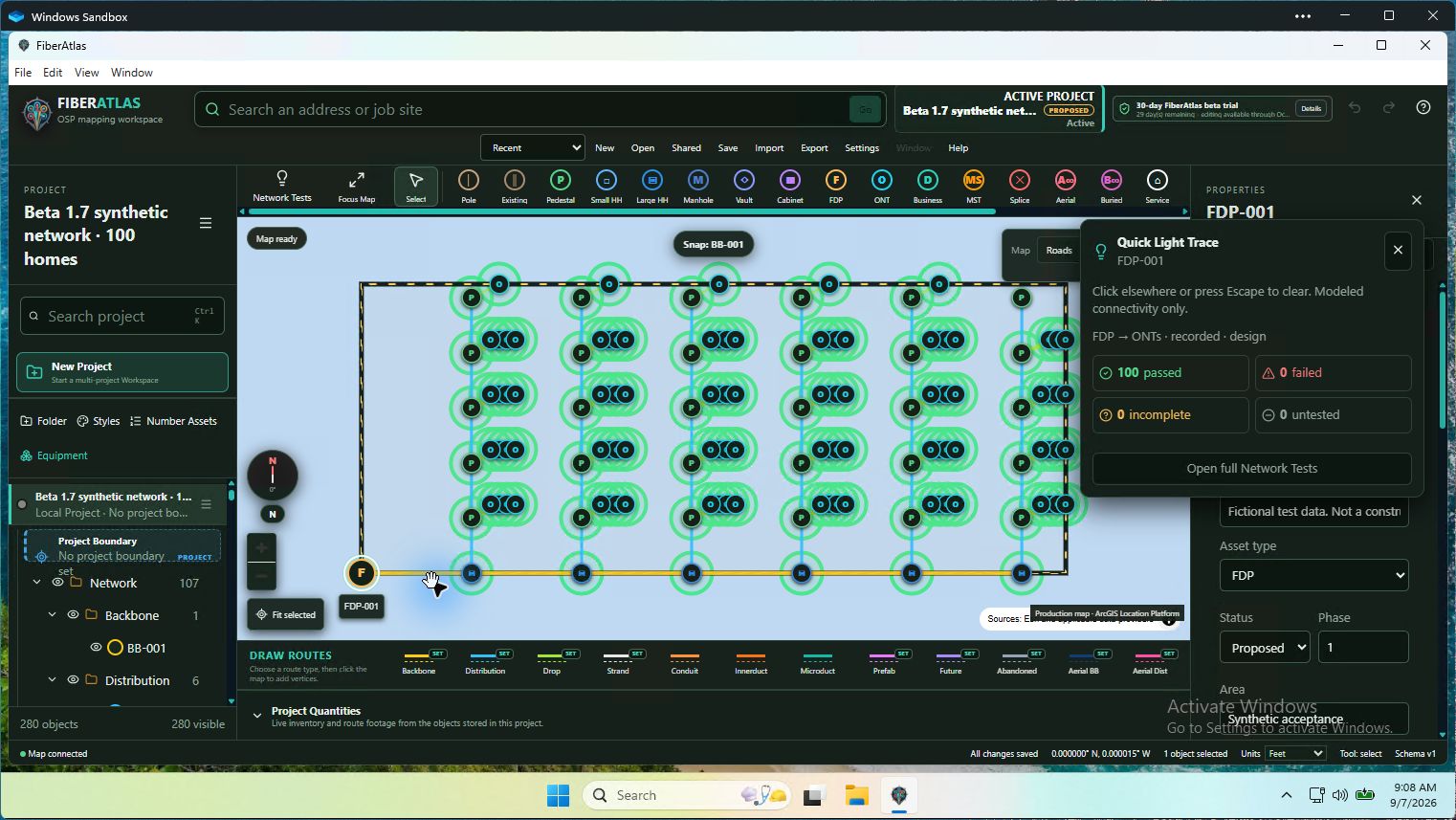
Task: Click the New Project button
Action: pos(122,372)
